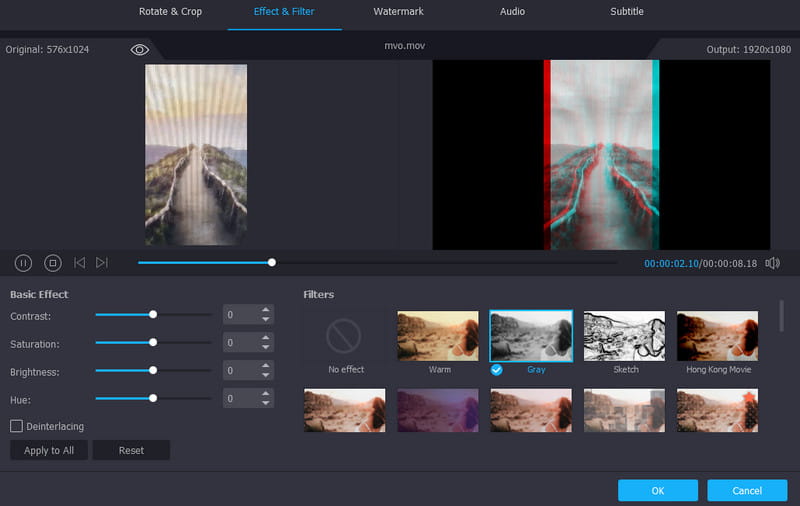Decrease Hue with the down arrow
This screenshot has width=800, height=506.
pyautogui.click(x=265, y=403)
